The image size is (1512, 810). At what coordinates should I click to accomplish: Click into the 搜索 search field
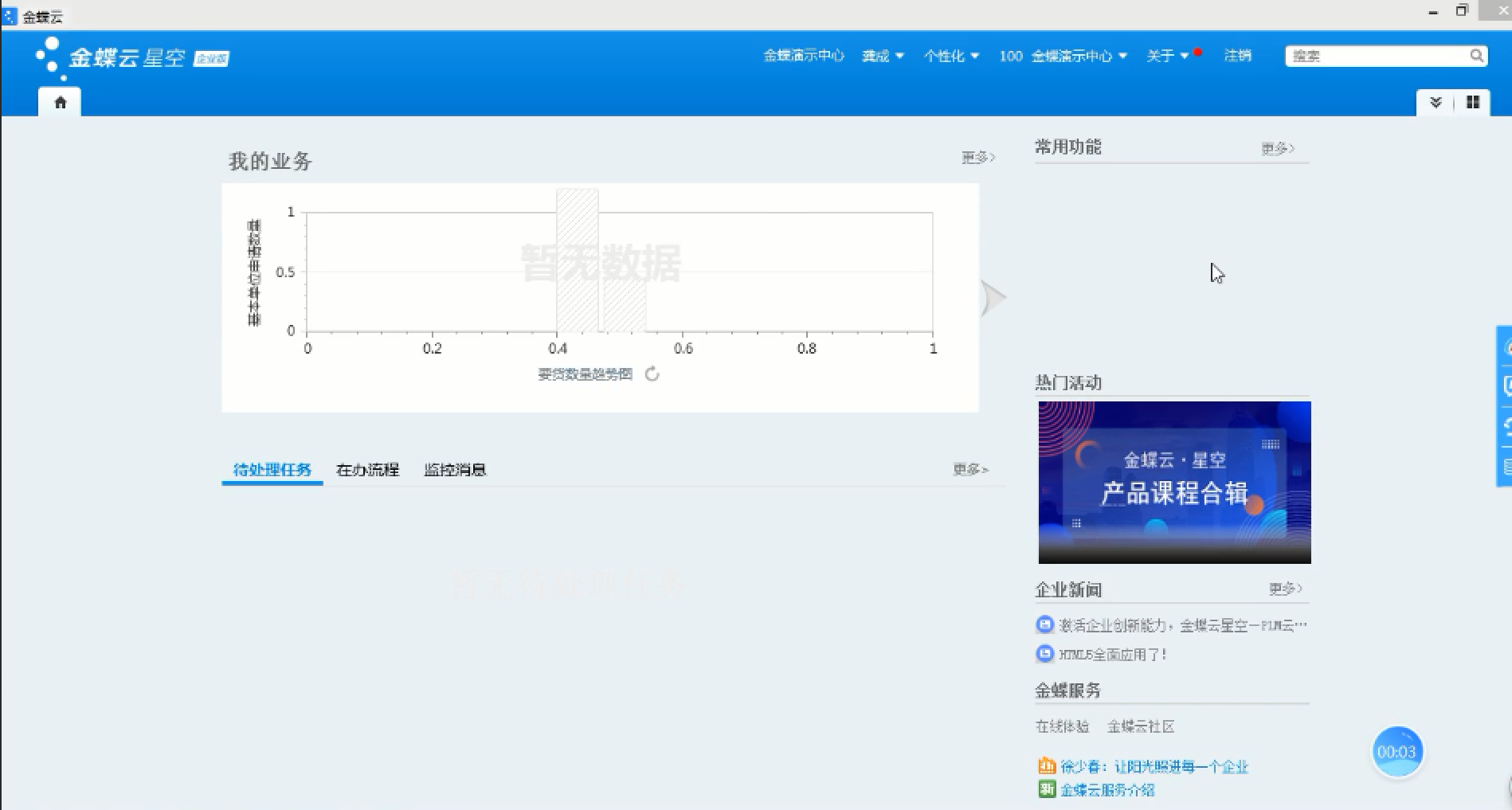[1377, 56]
